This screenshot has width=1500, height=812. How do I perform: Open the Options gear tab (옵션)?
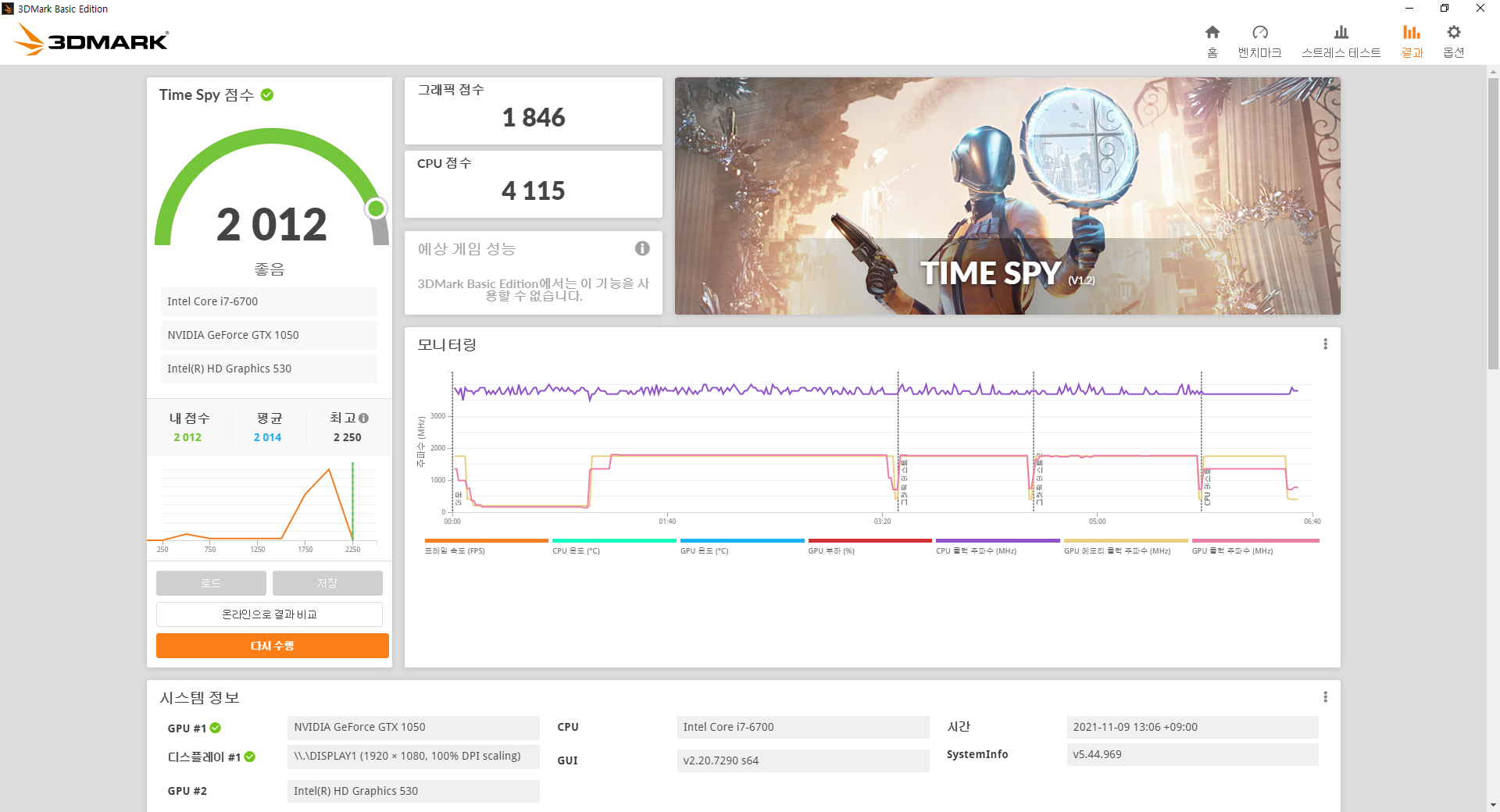1453,41
